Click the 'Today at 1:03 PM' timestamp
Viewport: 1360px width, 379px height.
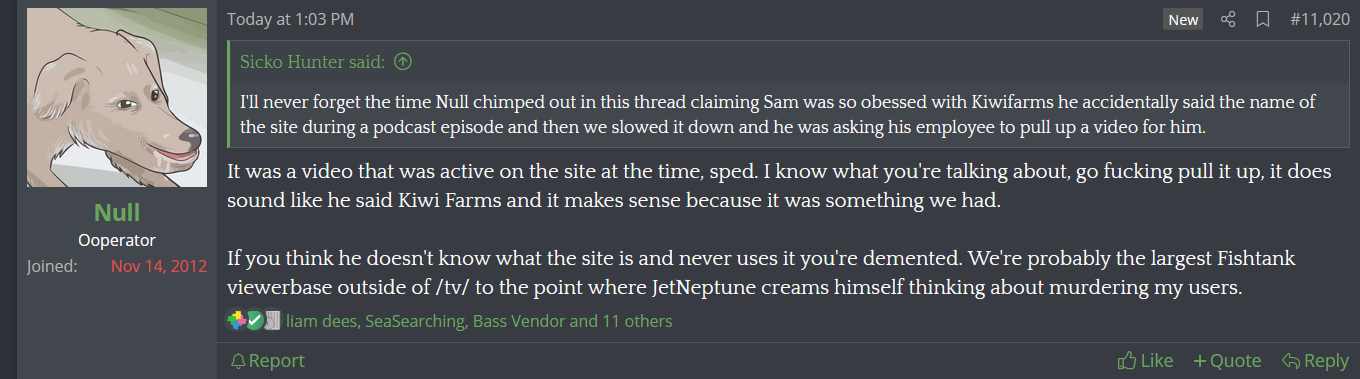click(x=290, y=19)
